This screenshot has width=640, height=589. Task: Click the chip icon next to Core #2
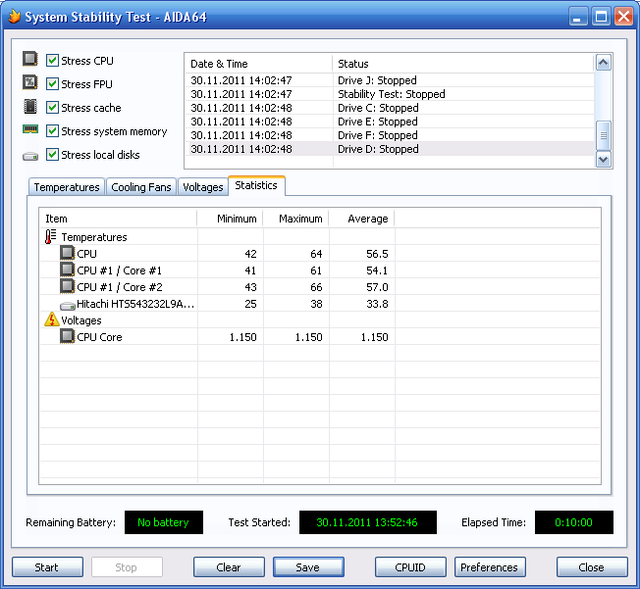pos(67,287)
